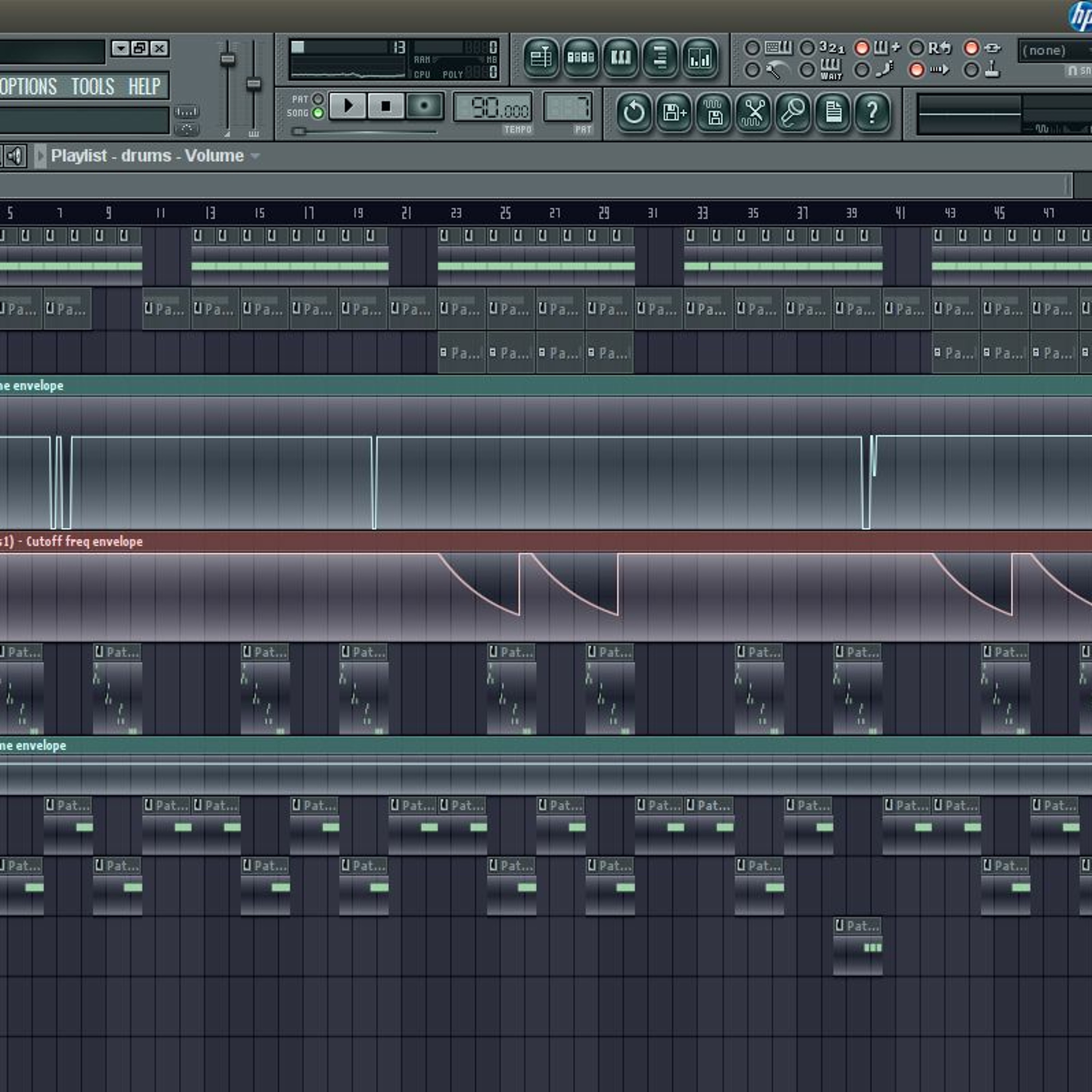Click the tempo display showing 90.000
Image resolution: width=1092 pixels, height=1092 pixels.
click(493, 107)
